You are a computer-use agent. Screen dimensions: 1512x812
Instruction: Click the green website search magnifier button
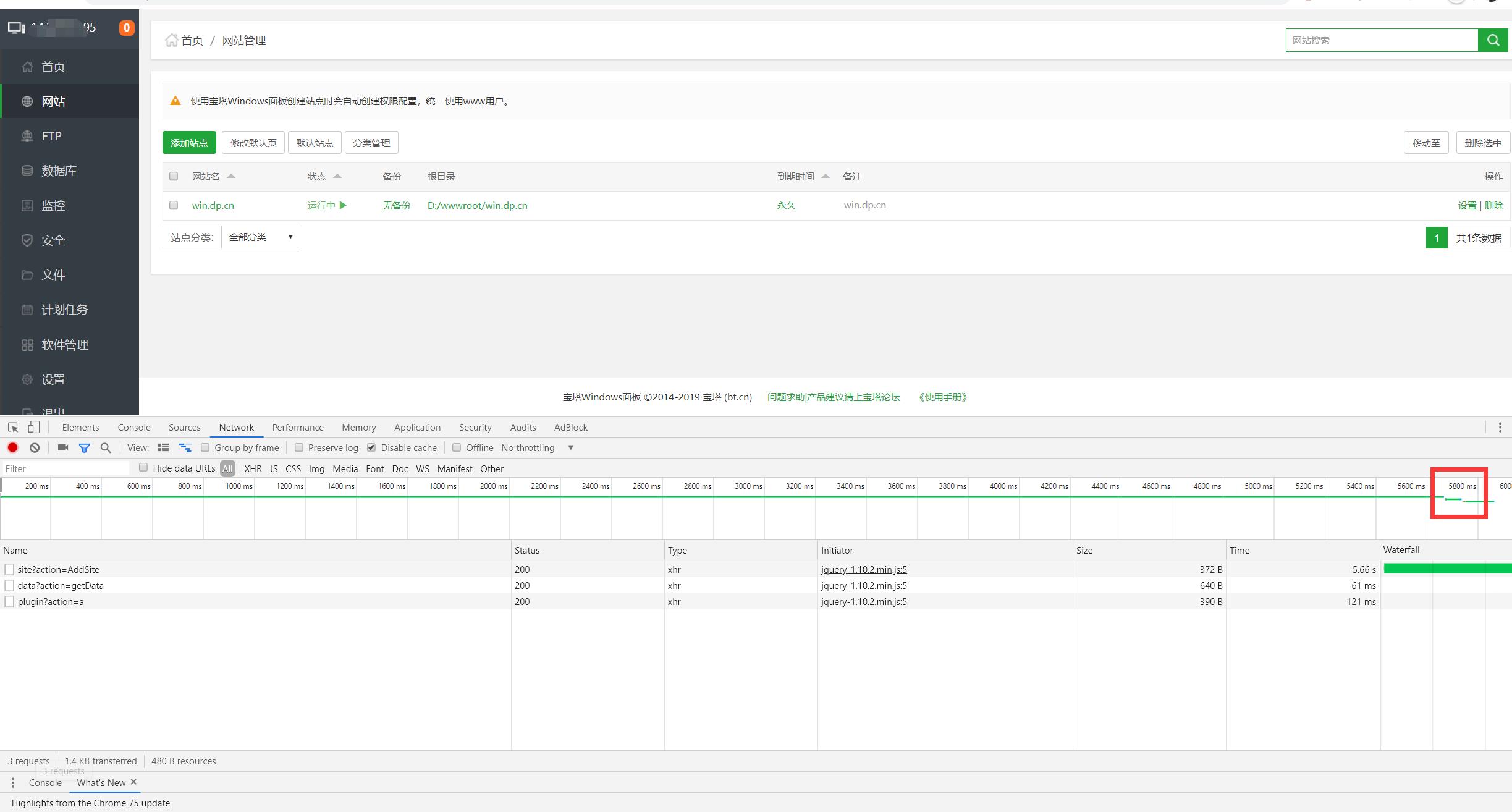pyautogui.click(x=1493, y=40)
